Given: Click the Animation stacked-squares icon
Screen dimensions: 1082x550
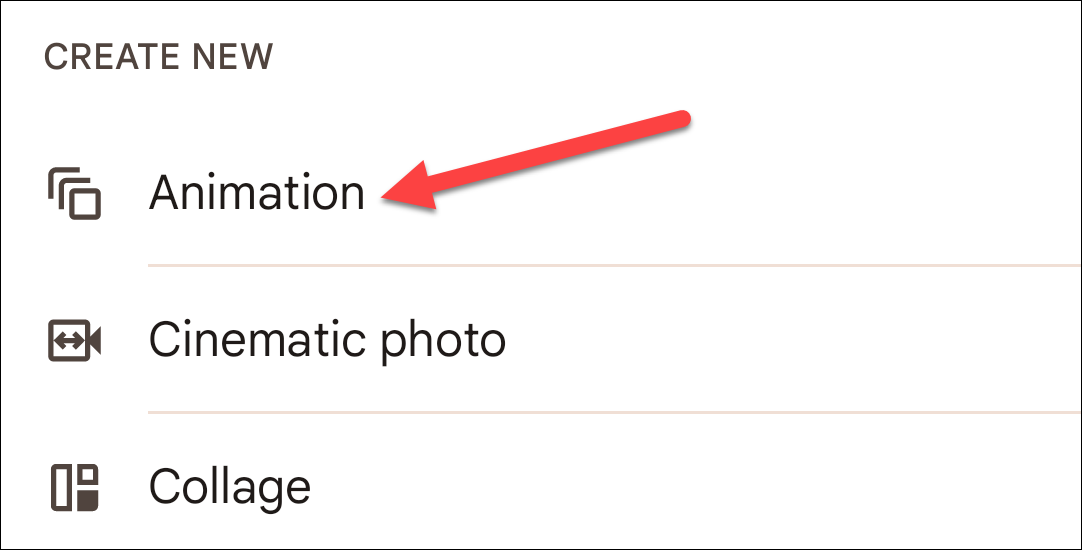Looking at the screenshot, I should coord(75,194).
